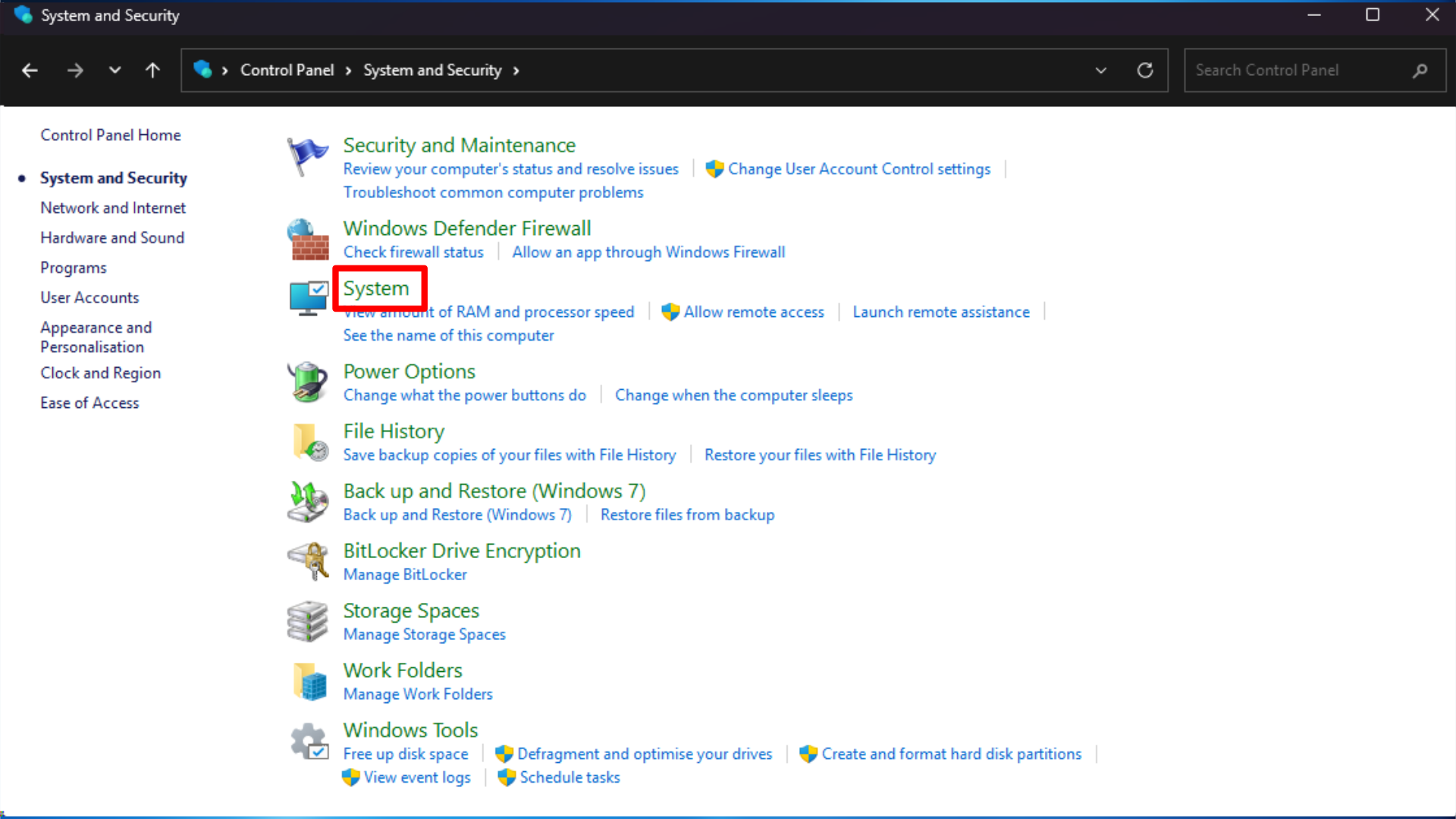Click the Power Options battery icon
1456x819 pixels.
(307, 381)
